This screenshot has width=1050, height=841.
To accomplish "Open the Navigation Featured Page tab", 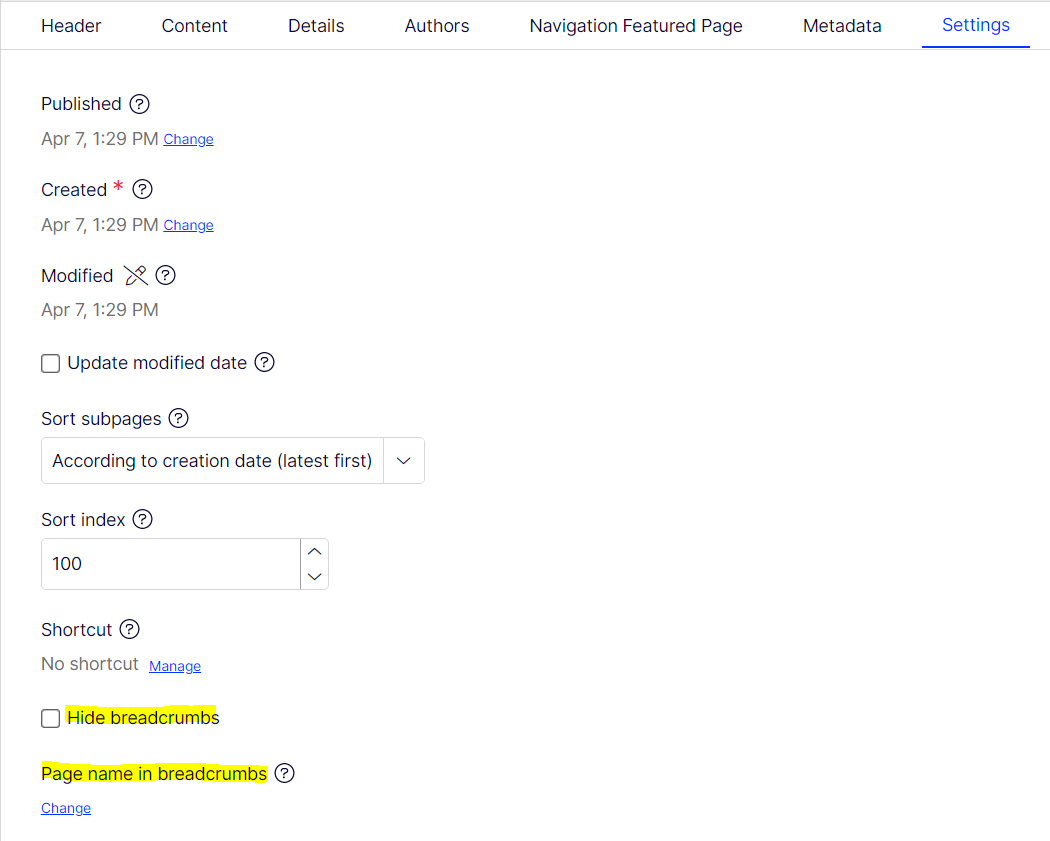I will pyautogui.click(x=636, y=26).
